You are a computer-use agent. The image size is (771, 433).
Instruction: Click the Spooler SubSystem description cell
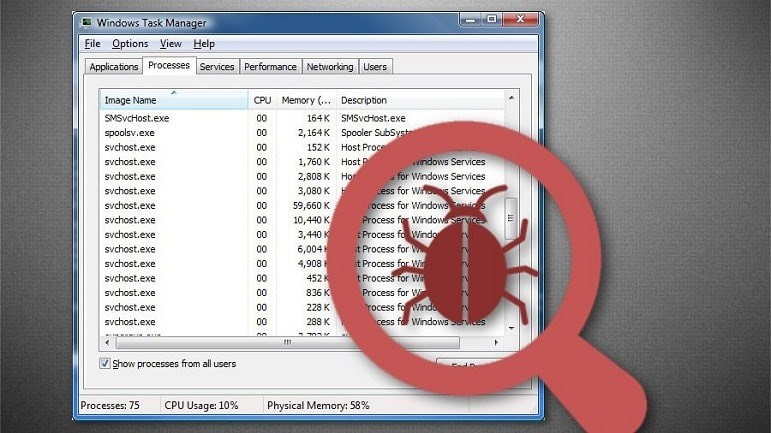pyautogui.click(x=376, y=133)
